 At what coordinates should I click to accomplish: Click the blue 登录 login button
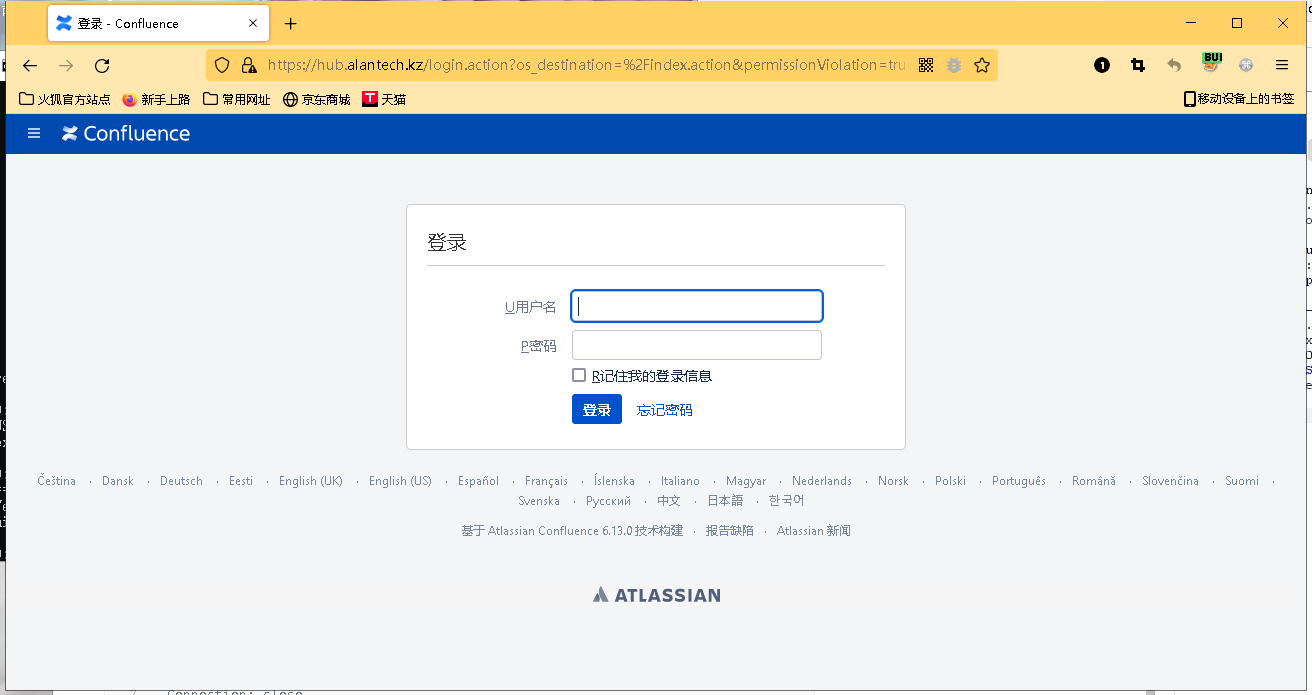click(x=597, y=409)
